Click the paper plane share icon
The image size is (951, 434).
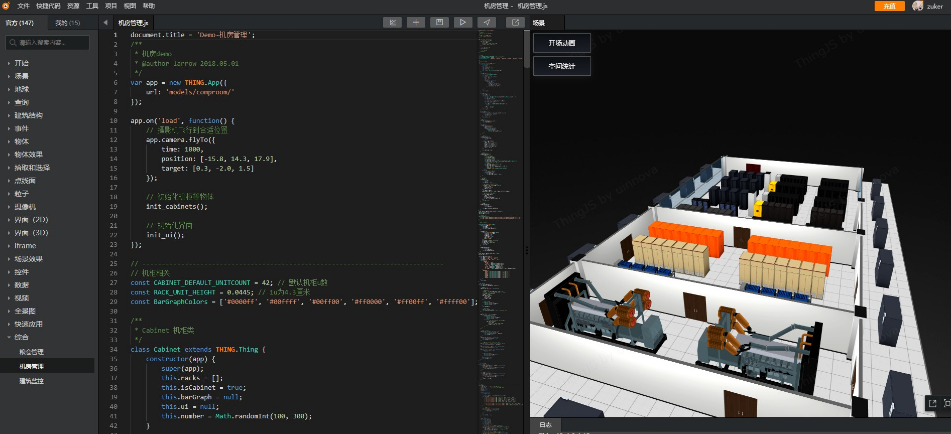pyautogui.click(x=486, y=21)
